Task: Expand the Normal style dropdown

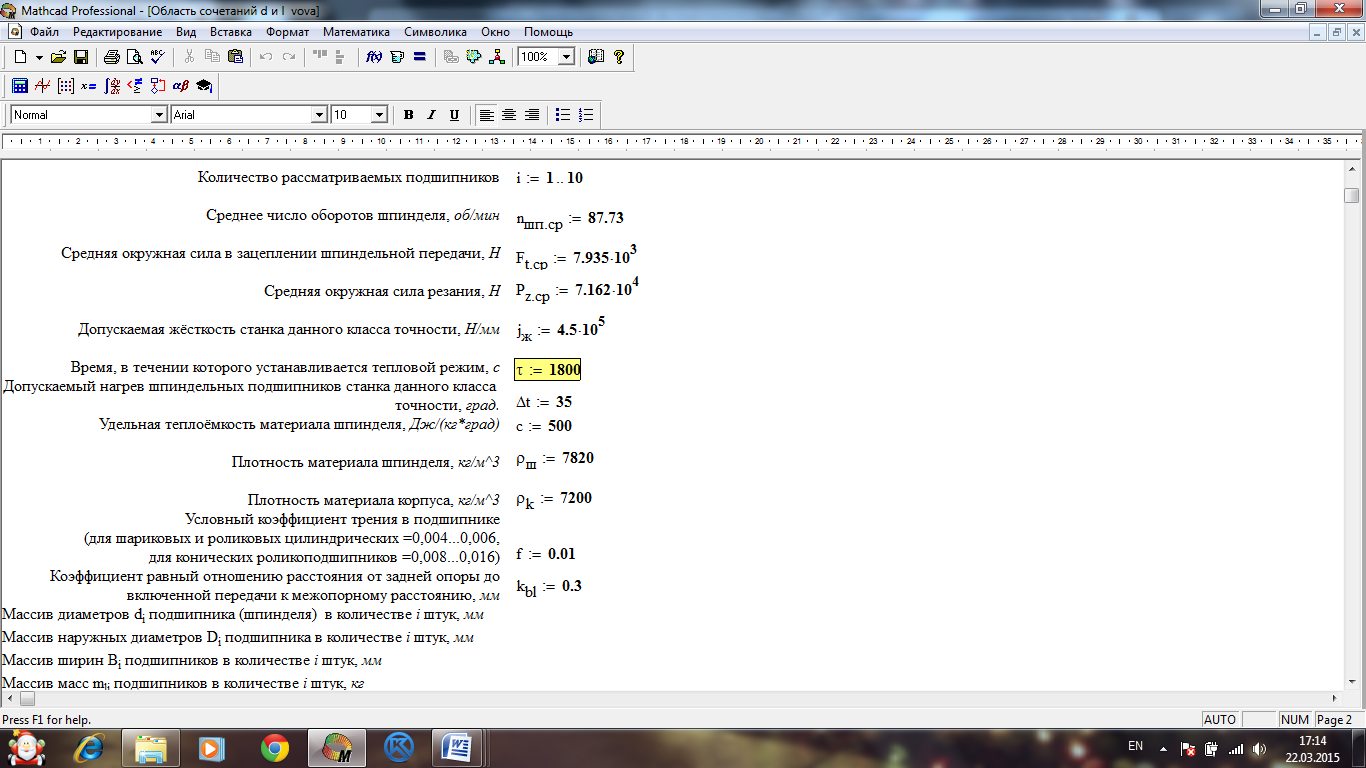Action: [158, 115]
